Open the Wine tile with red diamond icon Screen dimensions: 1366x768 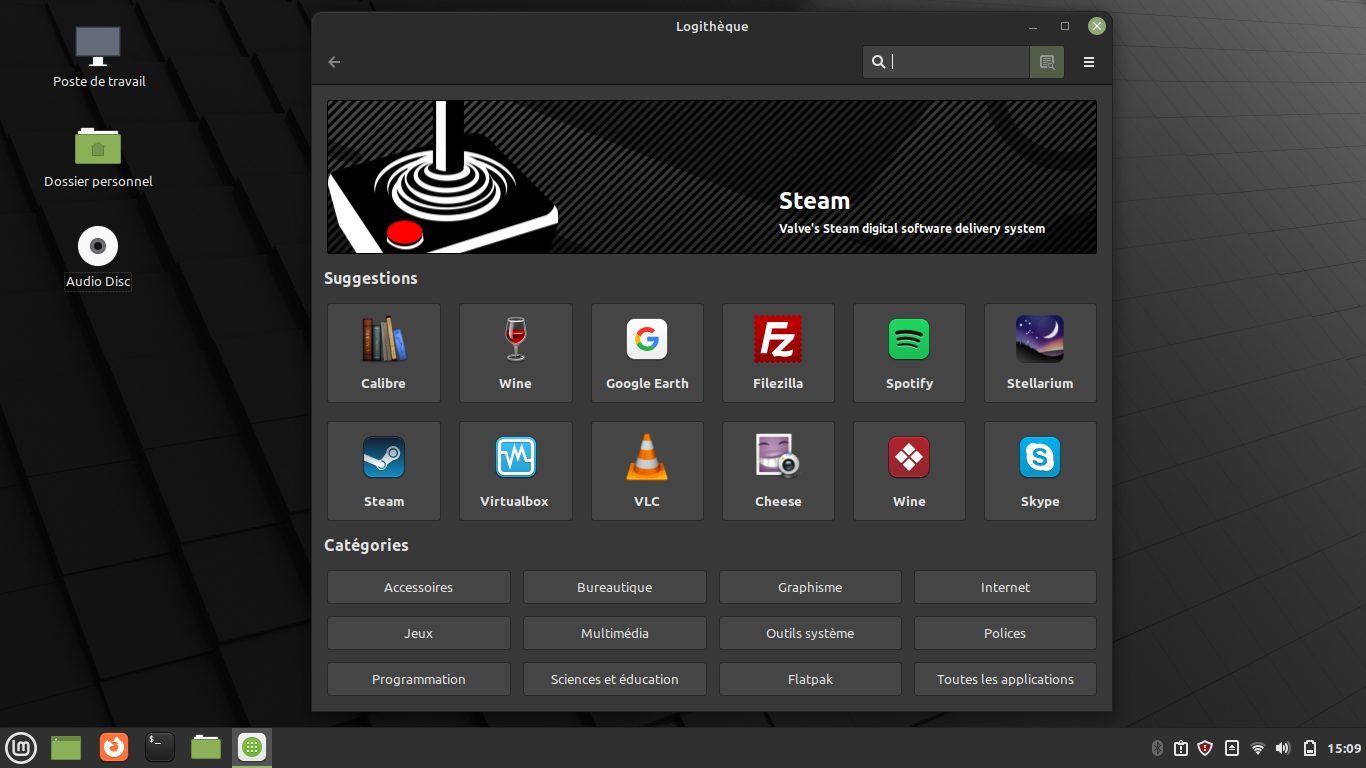pos(909,471)
